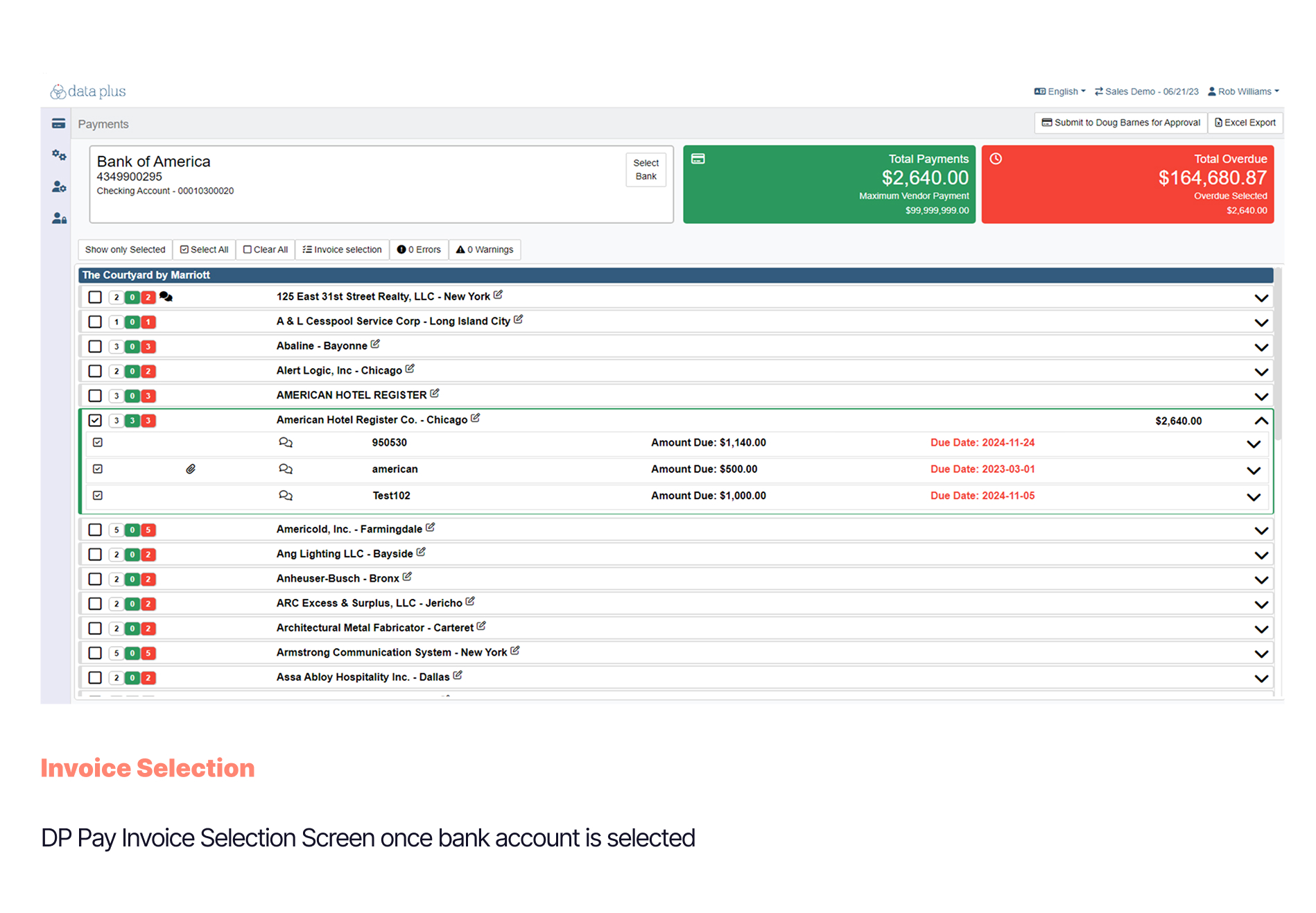Uncheck the american invoice checkbox

(x=98, y=469)
